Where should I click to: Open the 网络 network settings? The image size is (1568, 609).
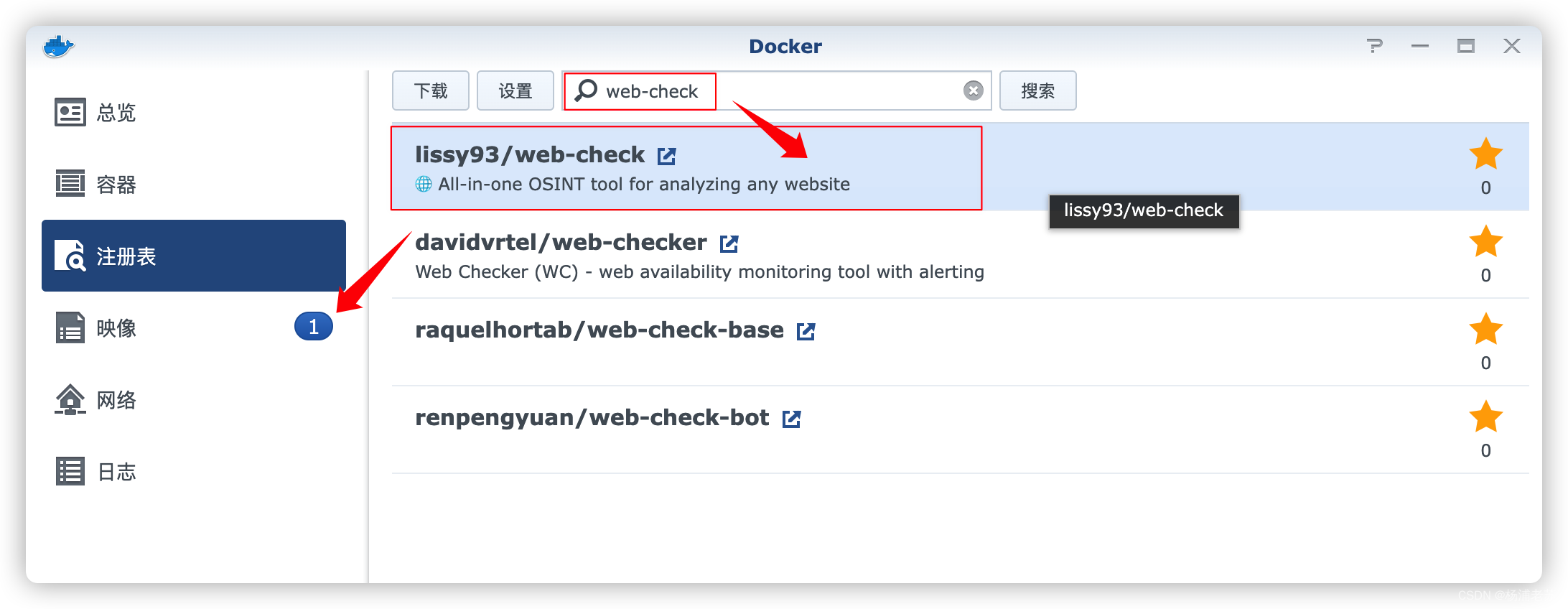pyautogui.click(x=116, y=400)
